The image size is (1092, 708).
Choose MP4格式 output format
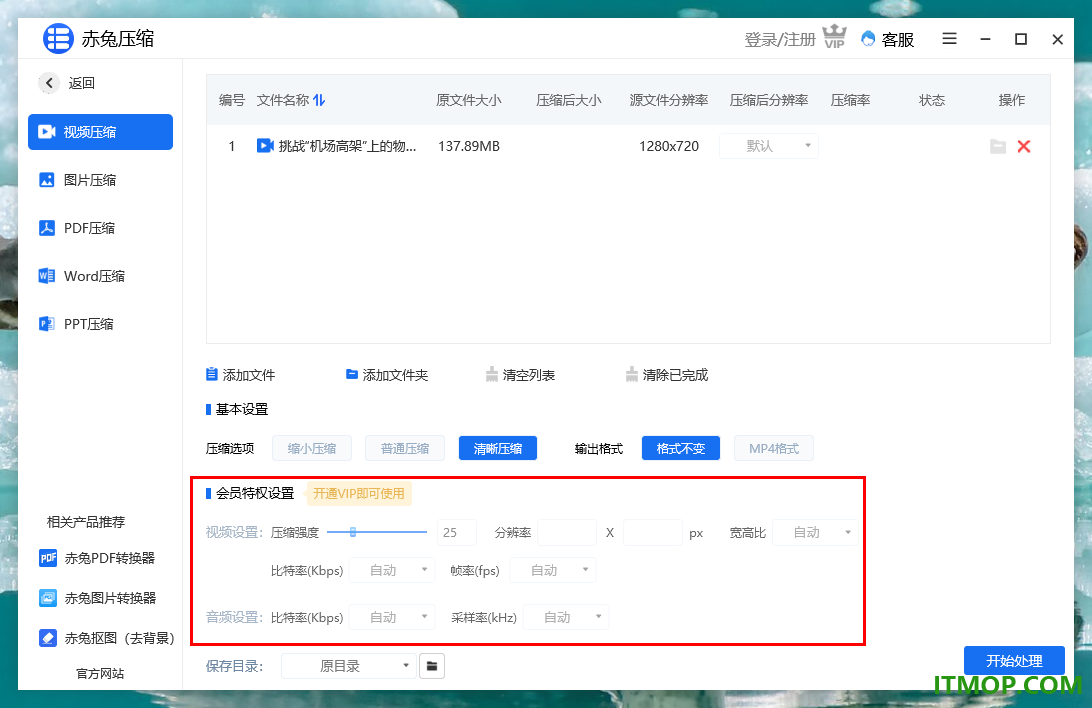click(x=774, y=448)
